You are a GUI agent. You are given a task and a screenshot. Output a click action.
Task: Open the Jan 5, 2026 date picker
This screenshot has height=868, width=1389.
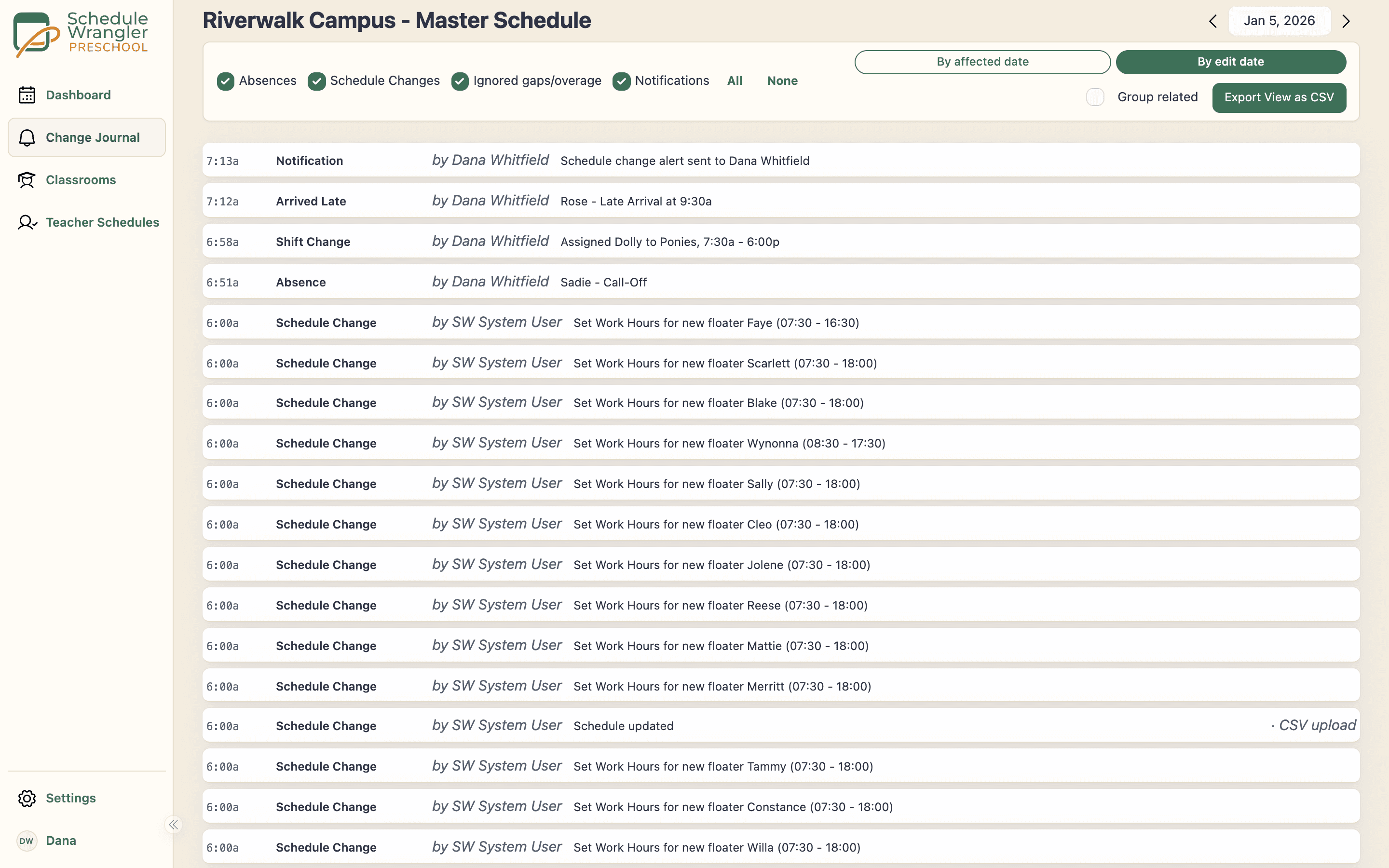tap(1280, 21)
